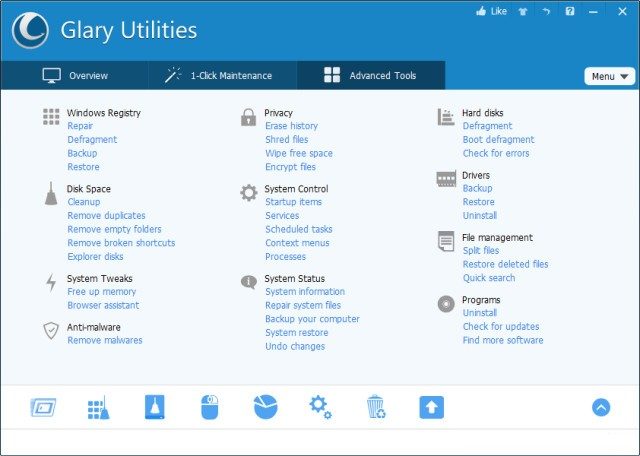Viewport: 640px width, 456px height.
Task: Click the undo arrow icon in title bar
Action: [x=546, y=12]
